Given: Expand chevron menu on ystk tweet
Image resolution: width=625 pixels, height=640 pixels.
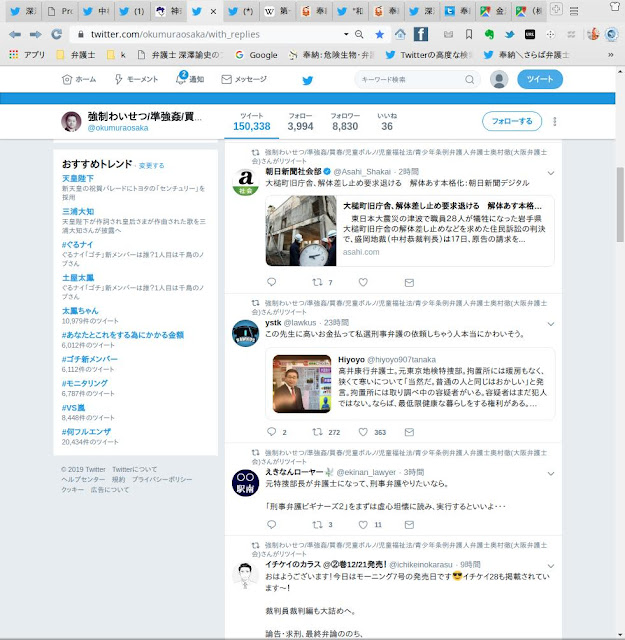Looking at the screenshot, I should click(x=551, y=324).
